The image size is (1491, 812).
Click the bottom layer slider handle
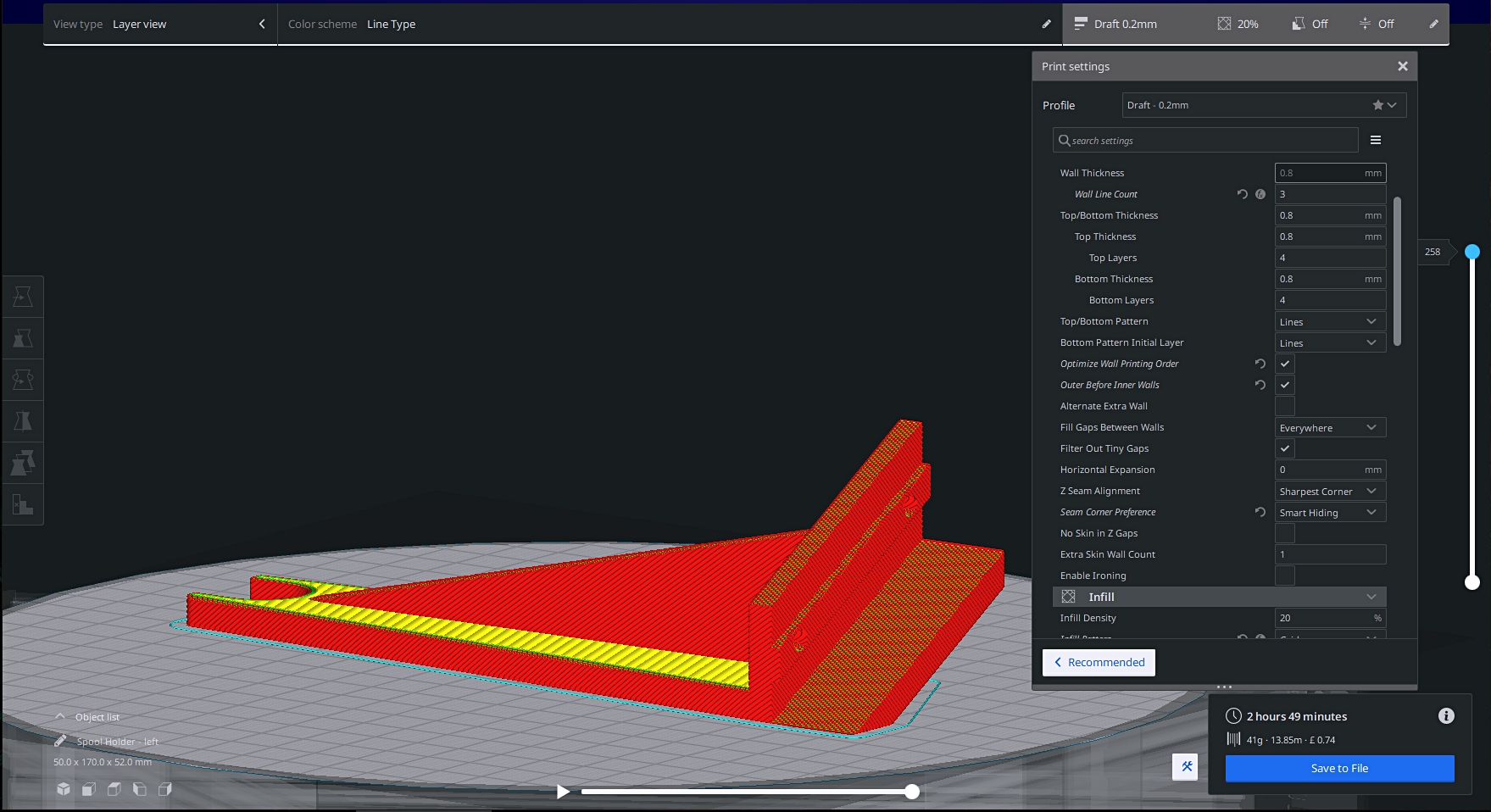click(x=1472, y=581)
